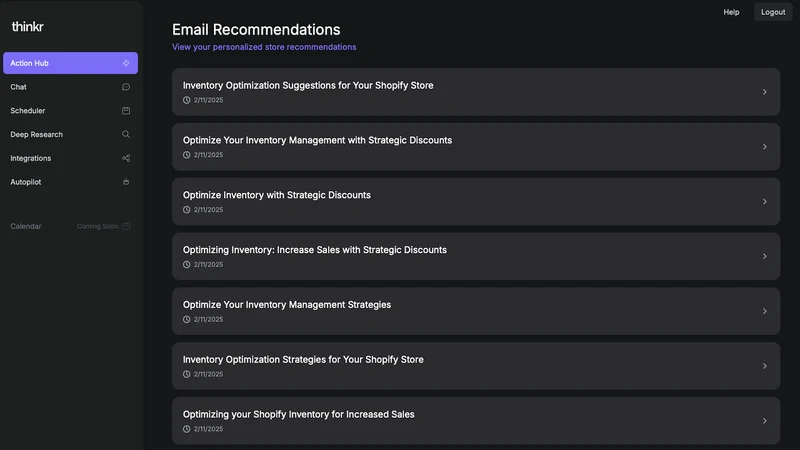Open 'Optimize Inventory with Strategic Discounts' email
Image resolution: width=800 pixels, height=450 pixels.
point(476,202)
